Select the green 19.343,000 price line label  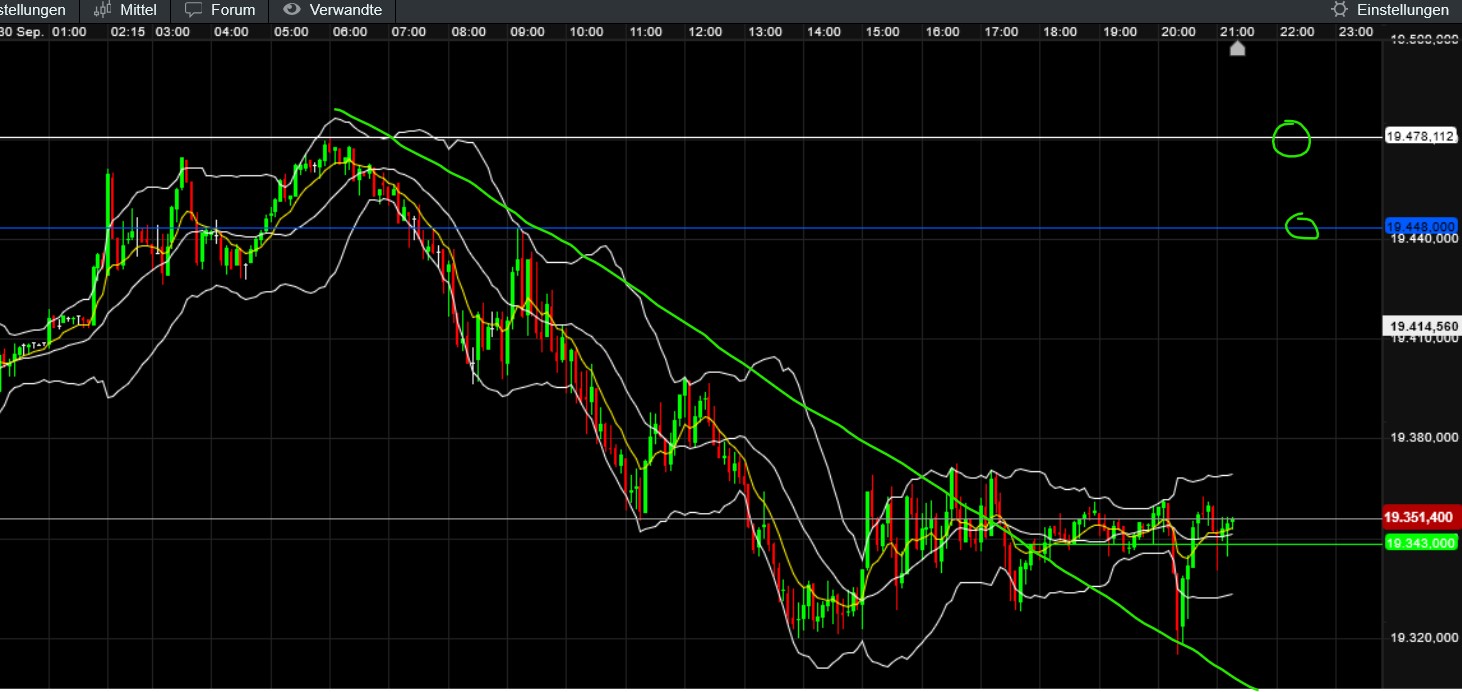pyautogui.click(x=1422, y=542)
